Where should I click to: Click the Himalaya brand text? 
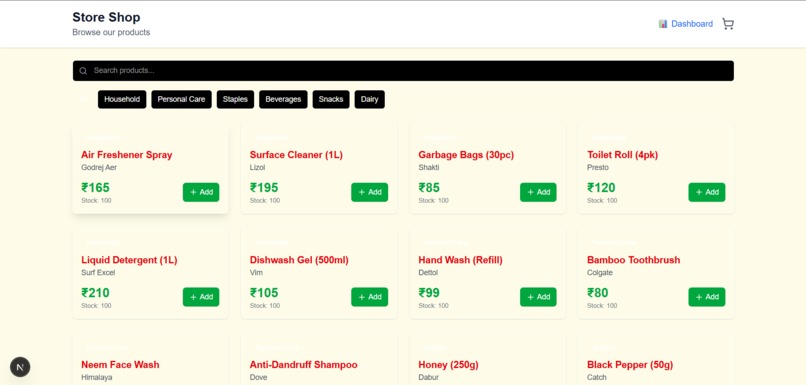[97, 377]
